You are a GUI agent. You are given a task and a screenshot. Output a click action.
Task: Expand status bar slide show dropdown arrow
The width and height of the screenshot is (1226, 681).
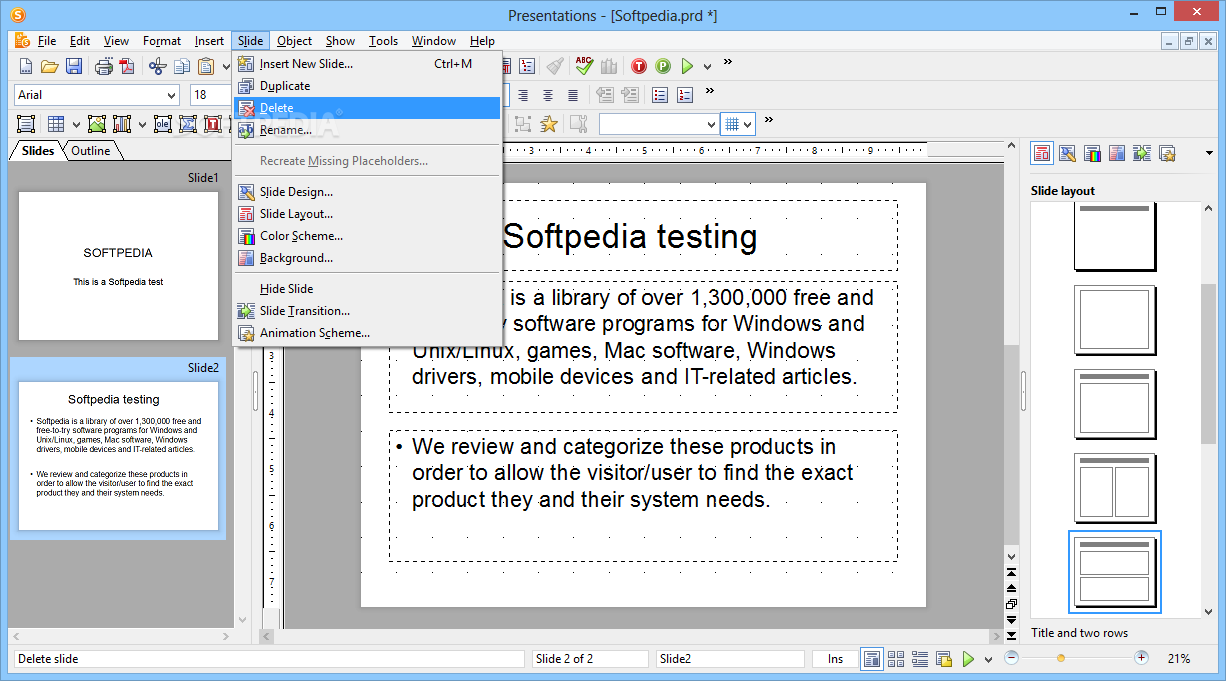click(x=989, y=660)
